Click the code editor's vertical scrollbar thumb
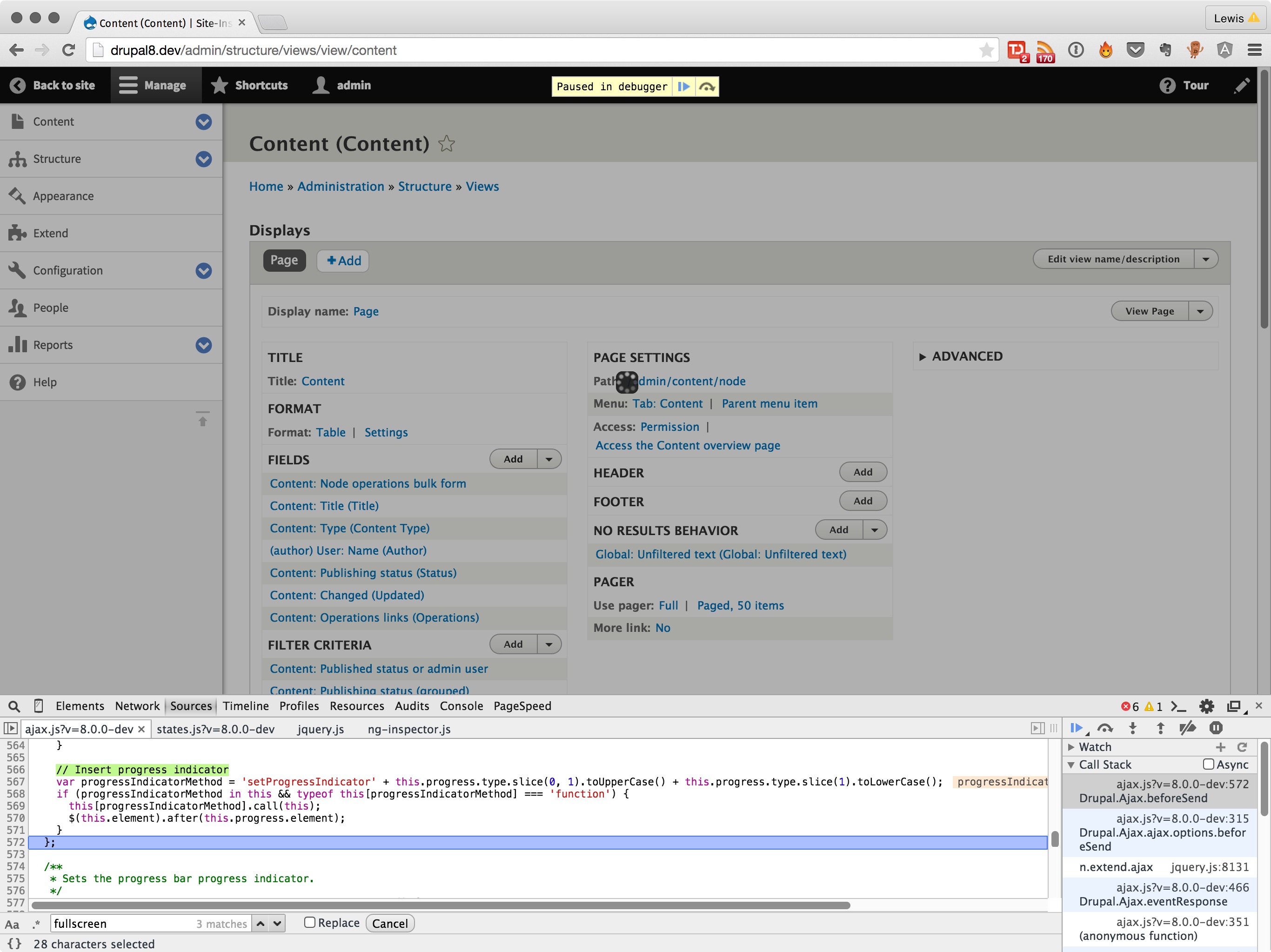 tap(1055, 839)
